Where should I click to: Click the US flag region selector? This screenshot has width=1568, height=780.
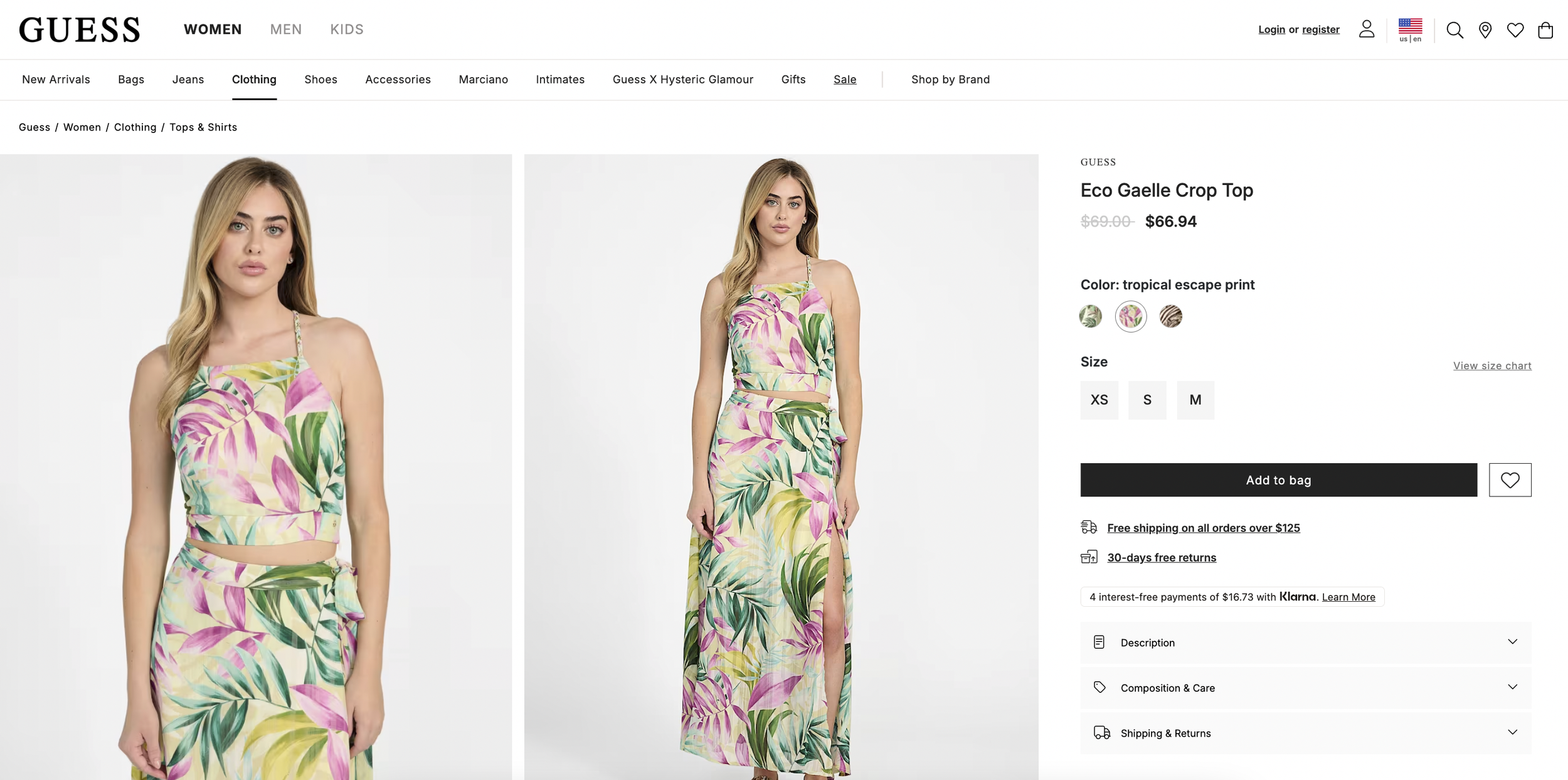coord(1410,29)
